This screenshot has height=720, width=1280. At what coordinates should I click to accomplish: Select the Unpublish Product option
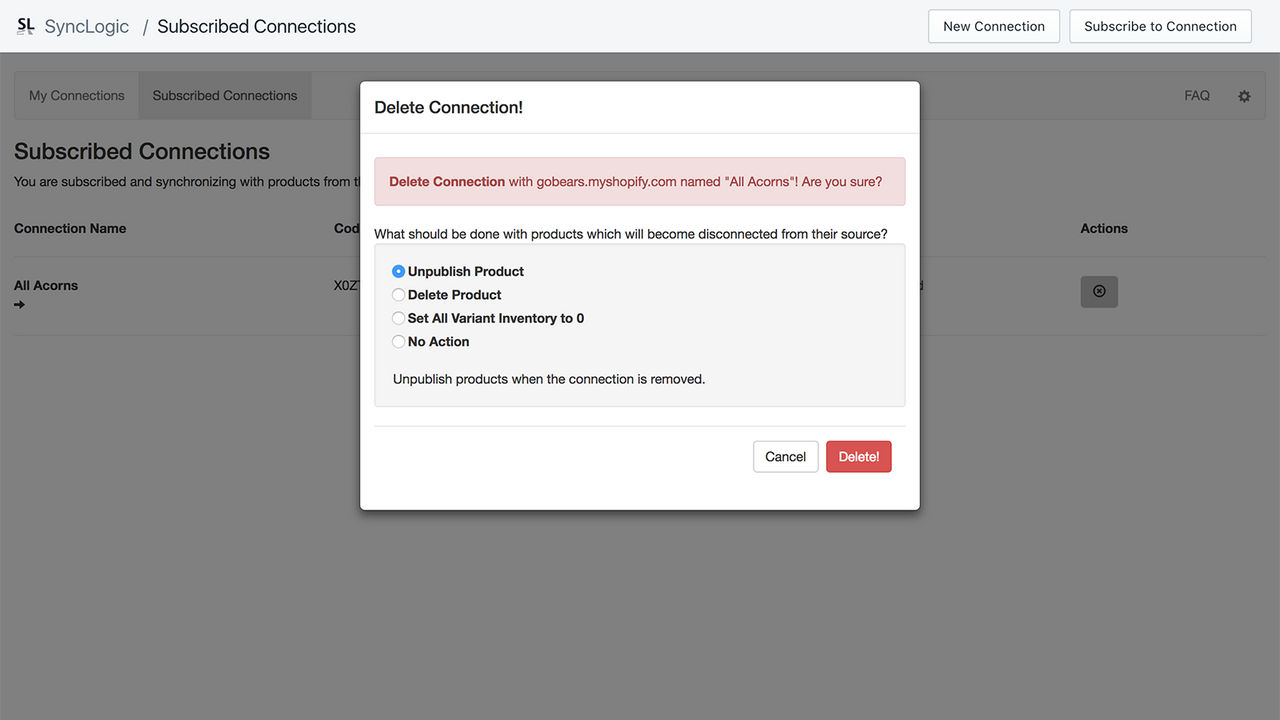click(398, 270)
